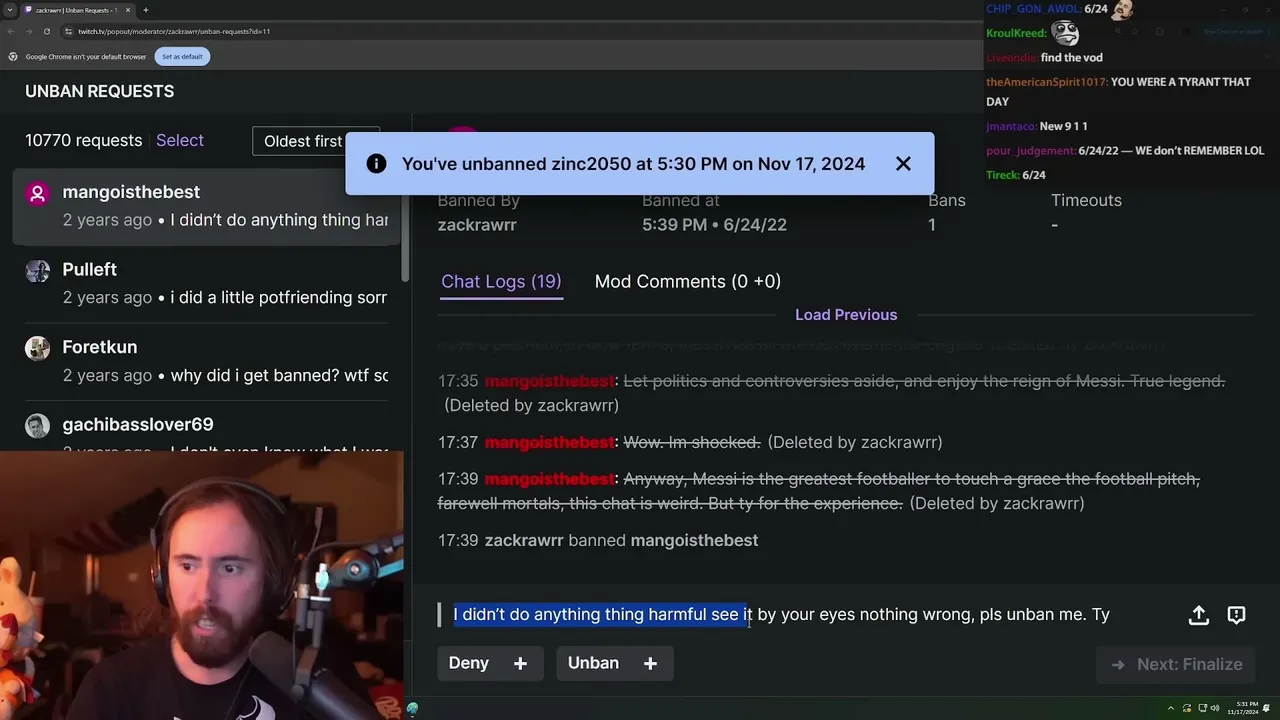Click Pulleft's avatar in request list
This screenshot has width=1280, height=720.
point(37,271)
